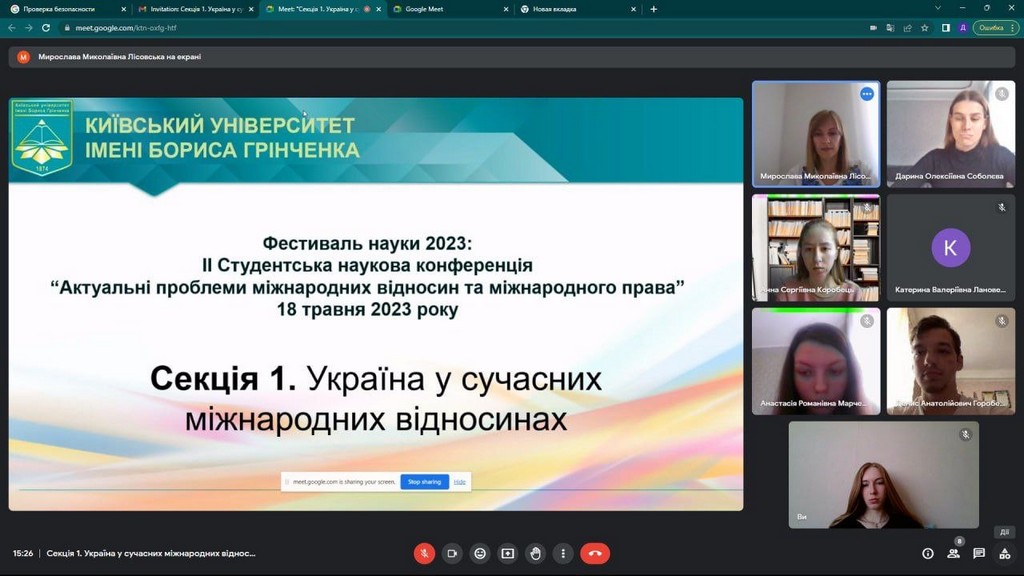Open the meeting details info icon

click(927, 553)
